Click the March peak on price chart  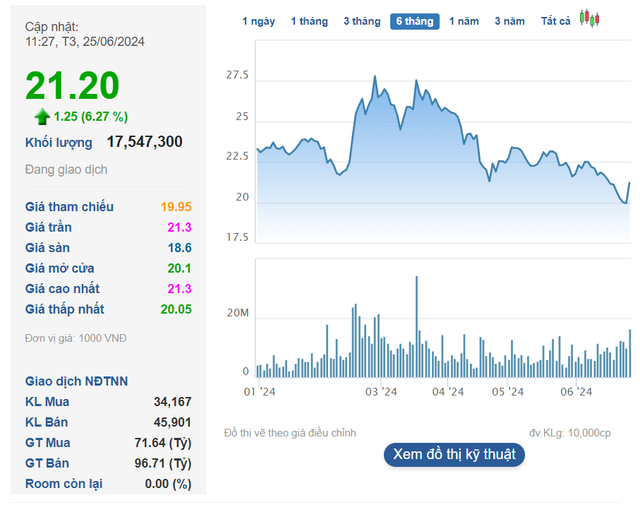(374, 77)
